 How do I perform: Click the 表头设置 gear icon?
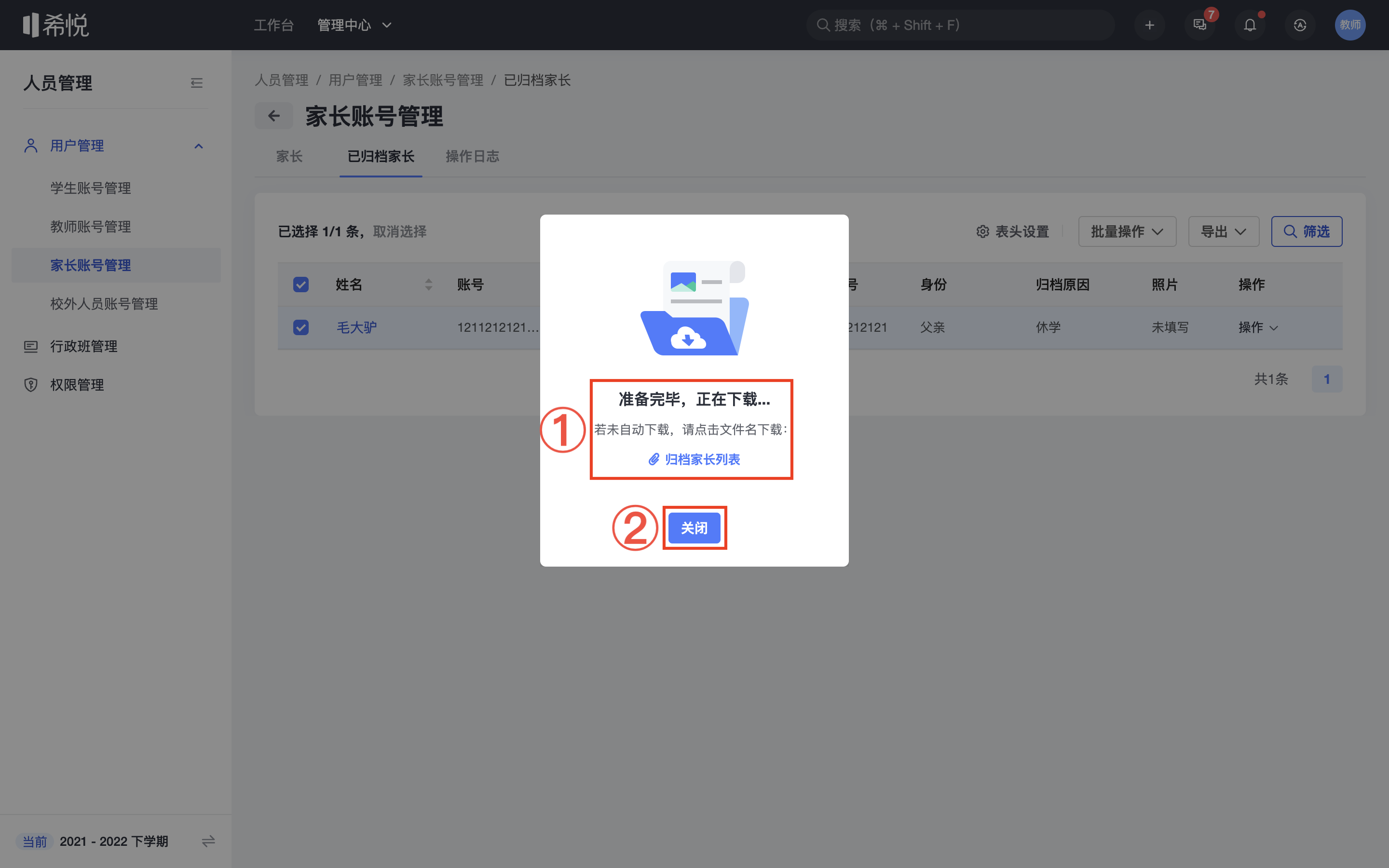tap(982, 231)
